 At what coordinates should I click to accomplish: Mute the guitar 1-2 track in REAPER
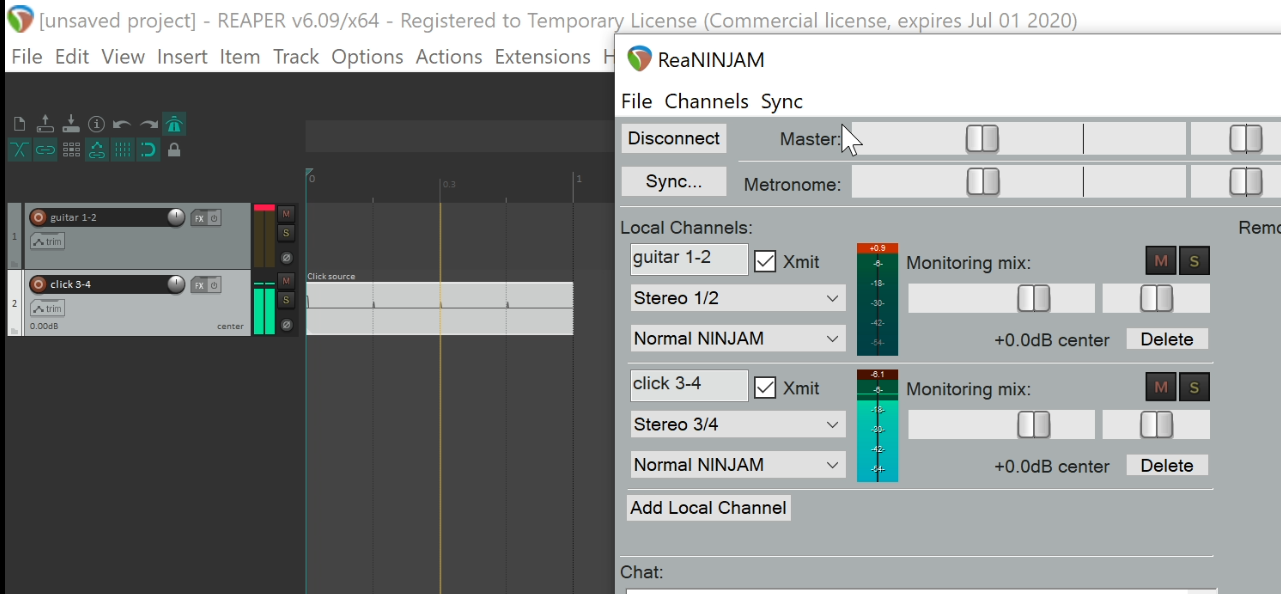click(286, 213)
